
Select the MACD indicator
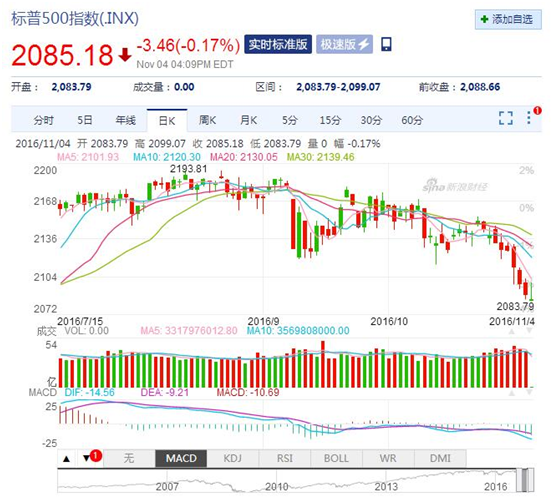point(181,458)
